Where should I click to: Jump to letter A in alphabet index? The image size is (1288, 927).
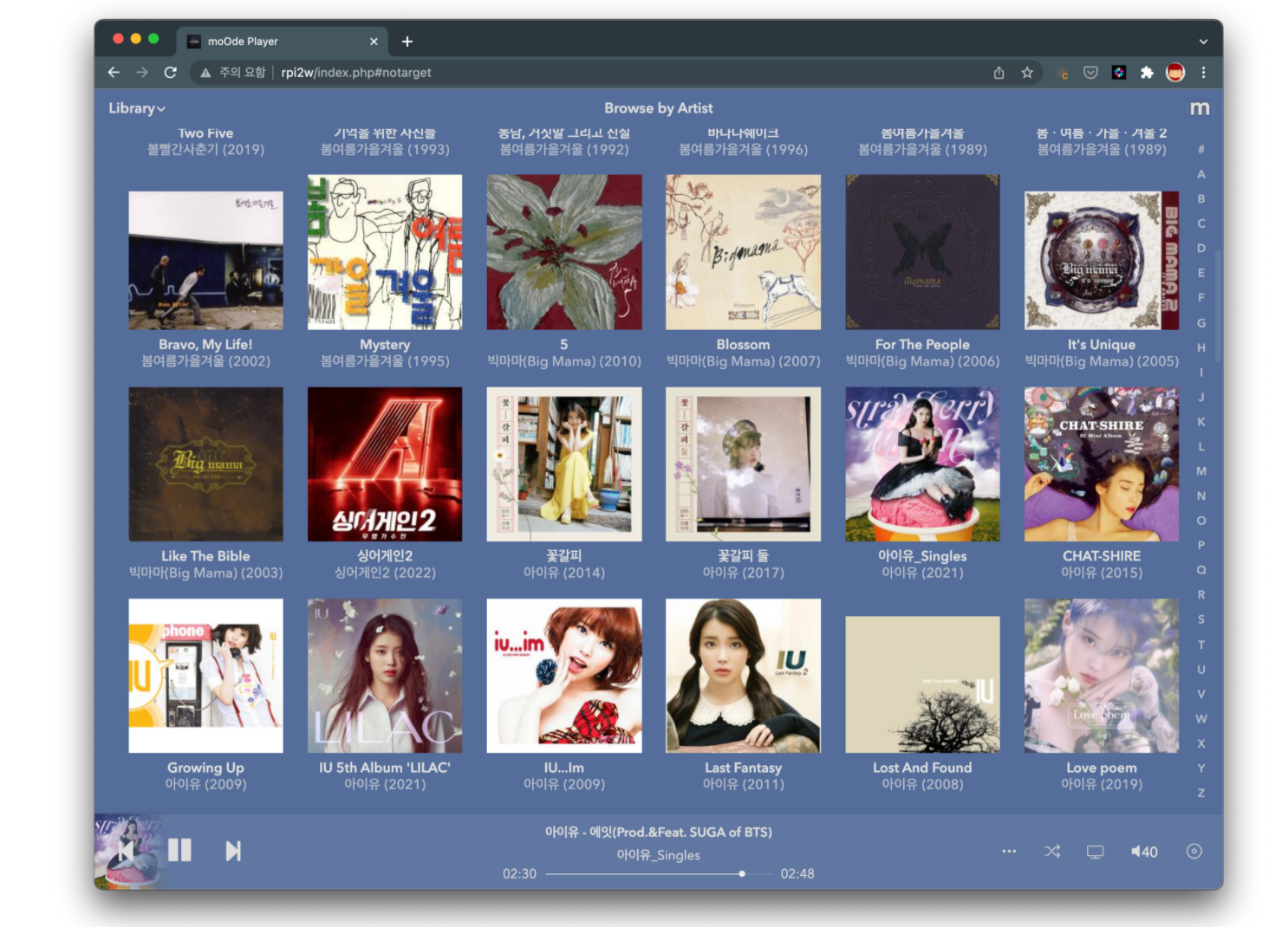point(1201,174)
